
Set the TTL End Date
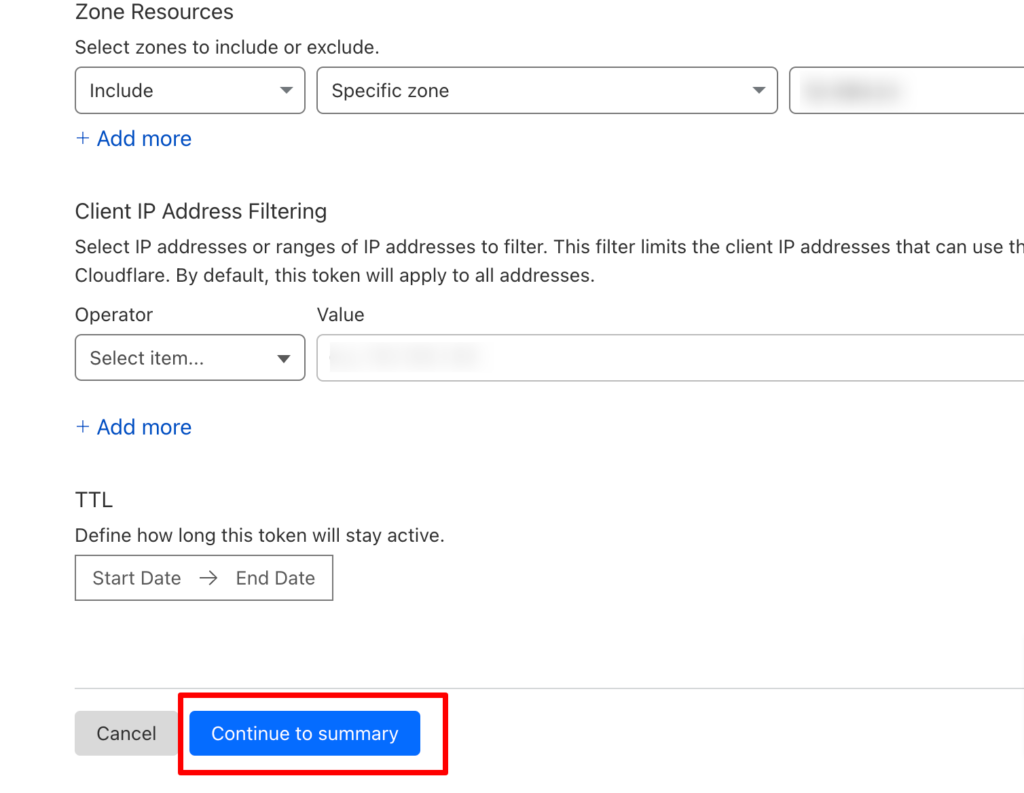tap(276, 578)
